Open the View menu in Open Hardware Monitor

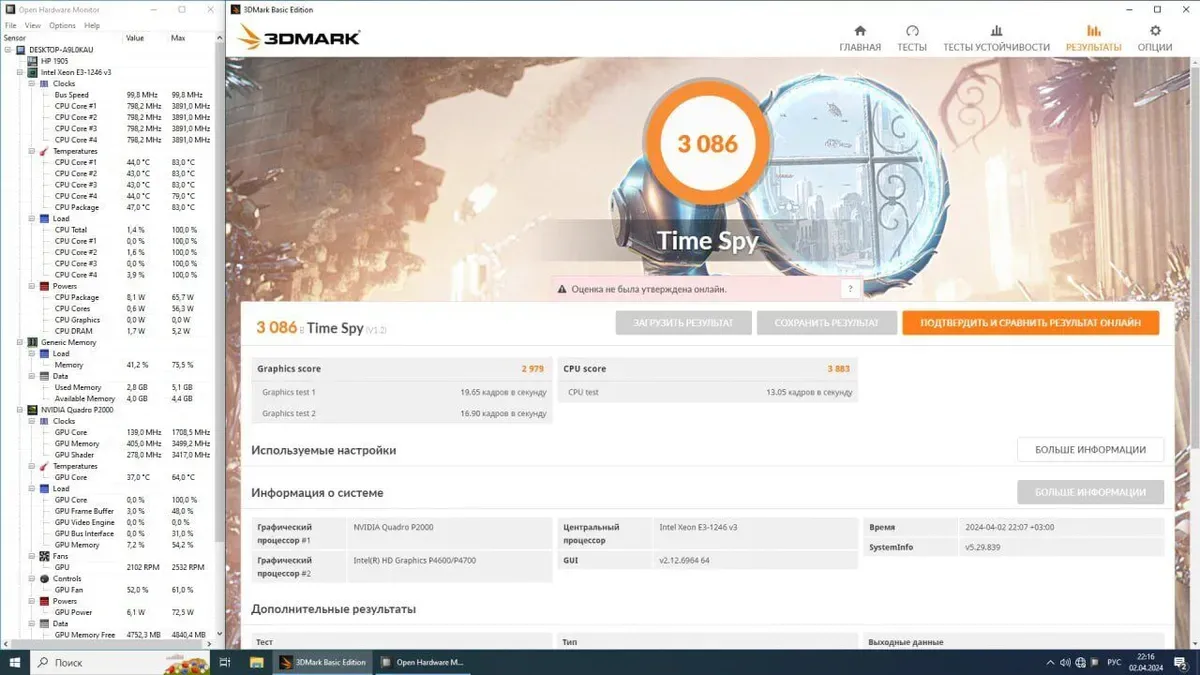tap(33, 25)
